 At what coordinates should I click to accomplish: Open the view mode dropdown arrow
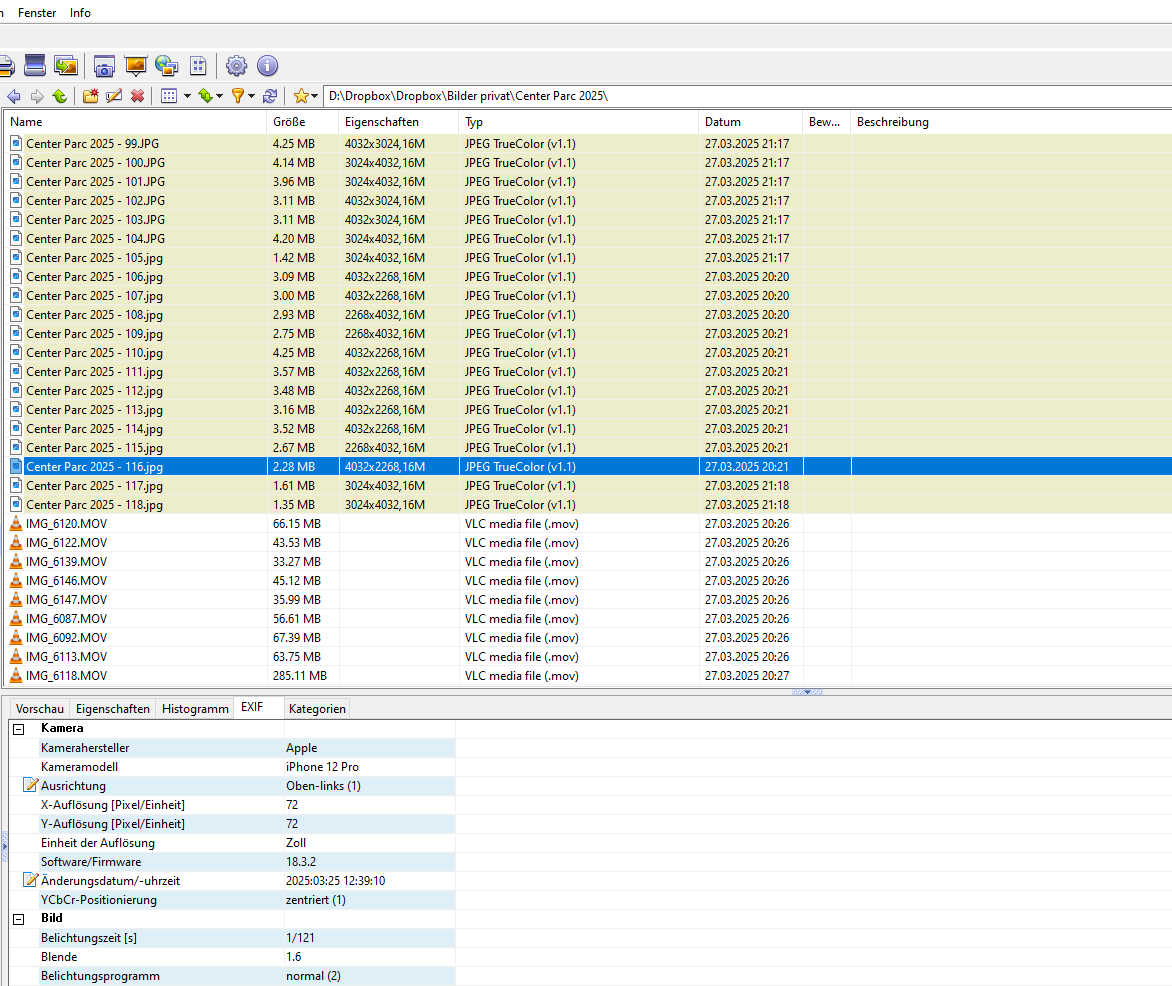(187, 96)
